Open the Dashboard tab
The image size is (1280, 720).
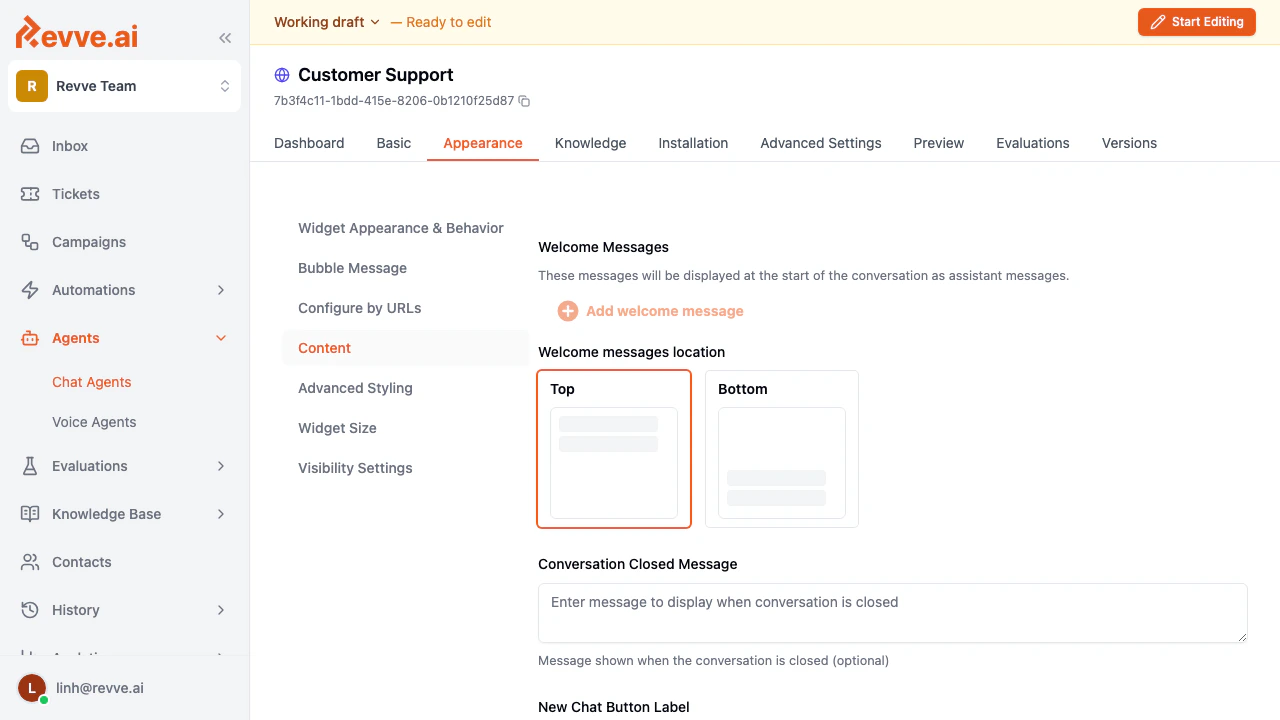(309, 143)
